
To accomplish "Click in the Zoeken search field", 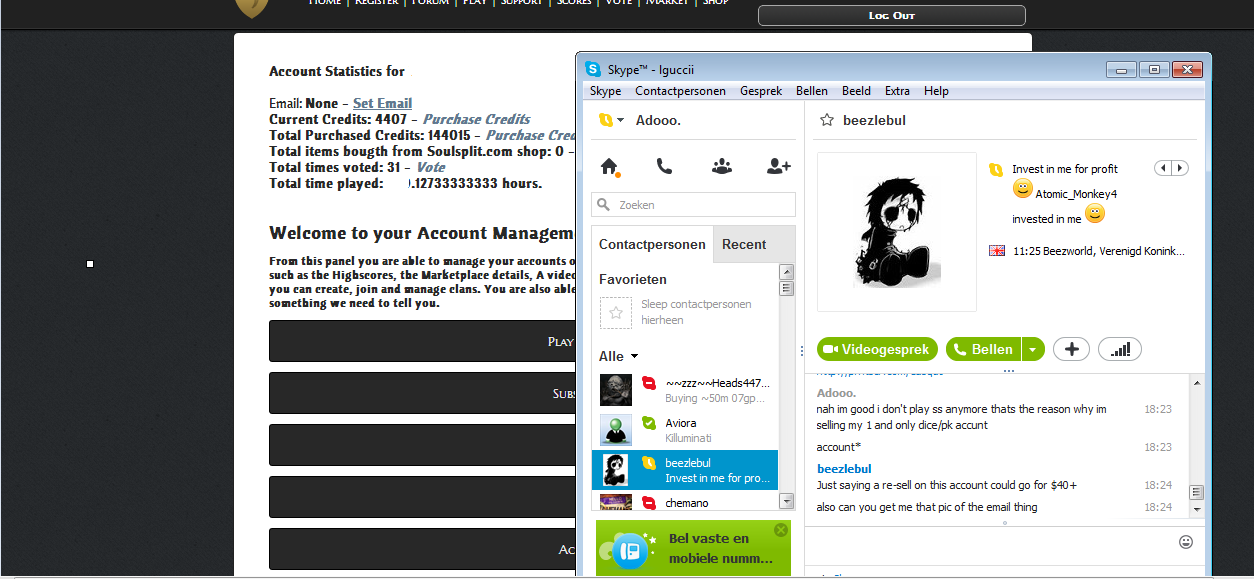I will point(693,205).
